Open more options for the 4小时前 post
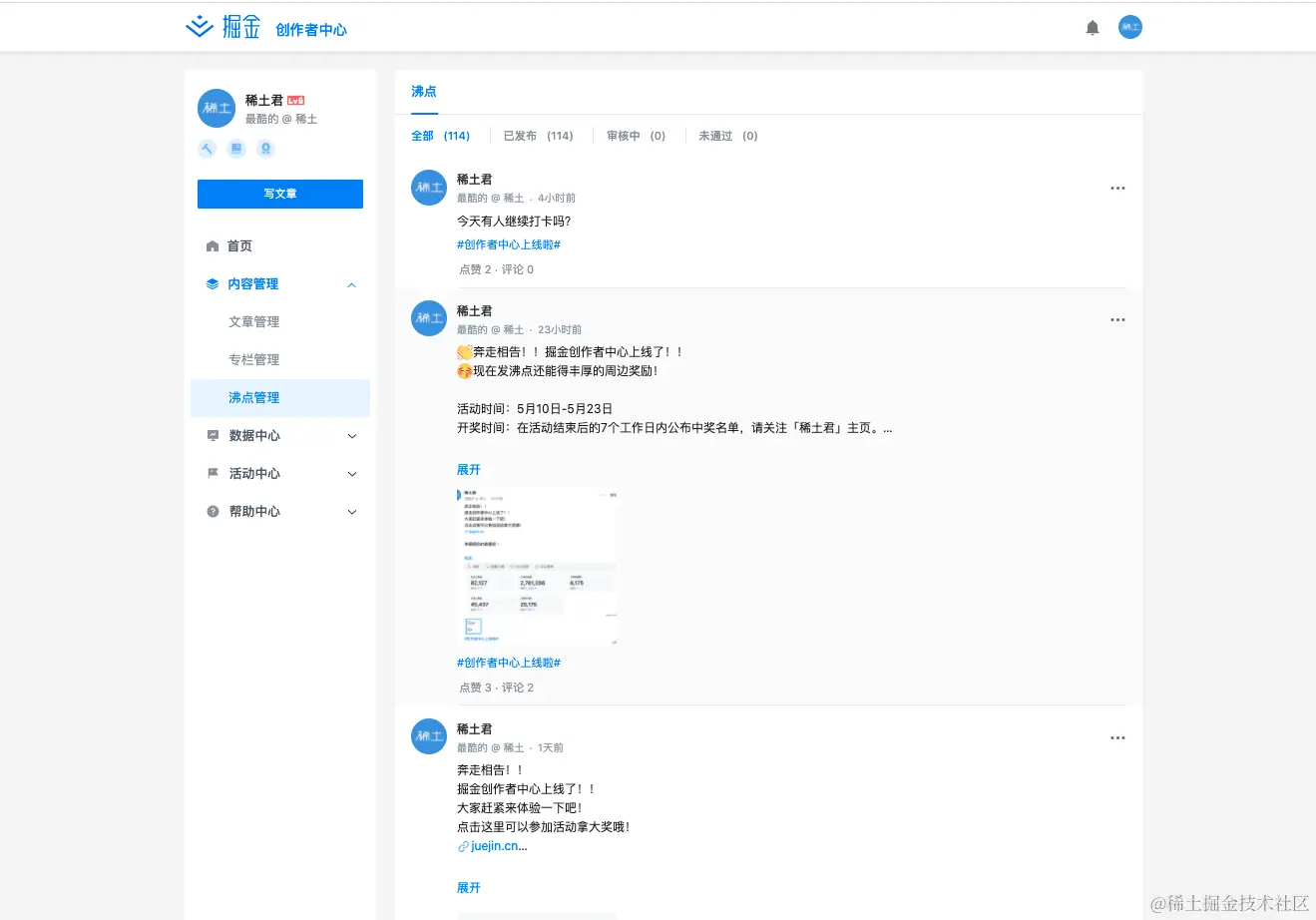Screen dimensions: 1316x920 [1117, 188]
